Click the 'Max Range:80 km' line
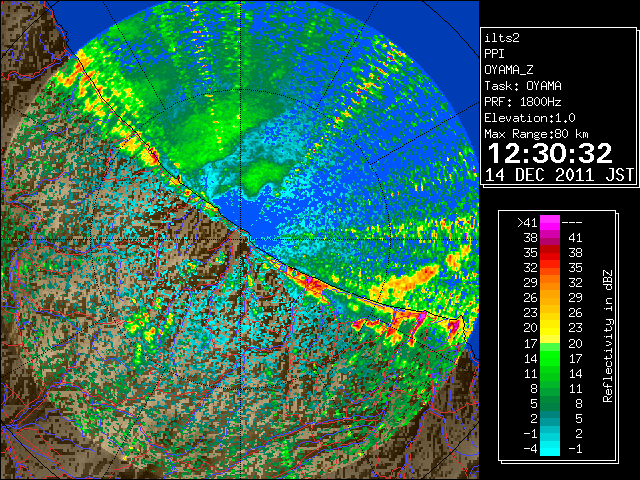Screen dimensions: 640x480 tap(537, 134)
